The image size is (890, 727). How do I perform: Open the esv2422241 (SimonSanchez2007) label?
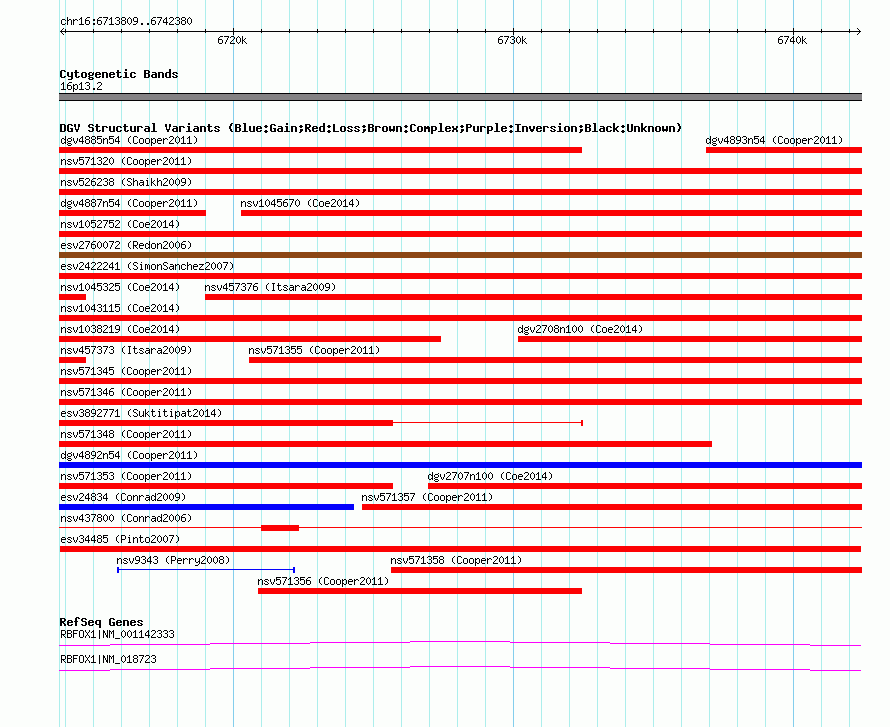(x=147, y=266)
